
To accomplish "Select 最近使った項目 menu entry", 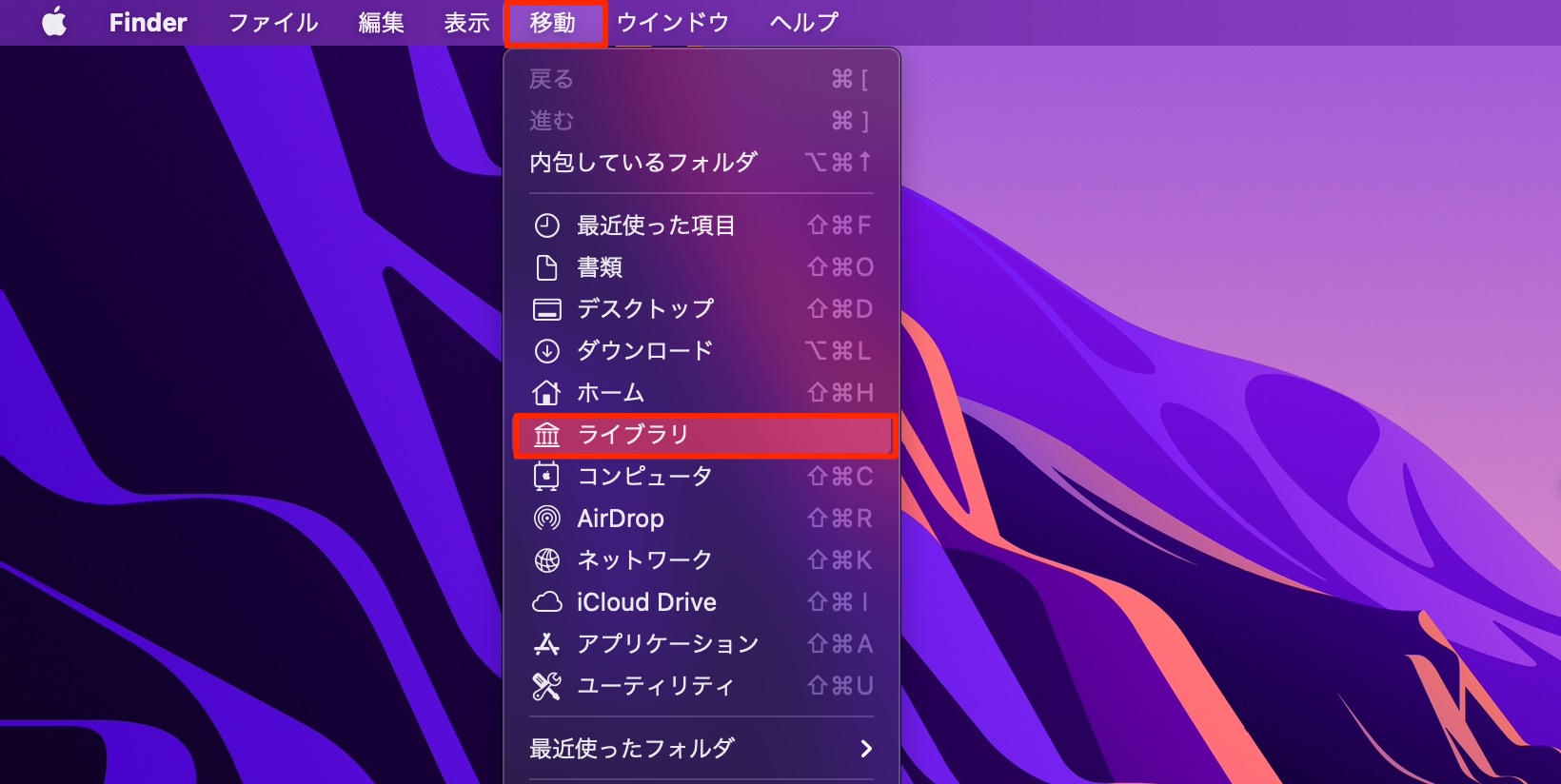I will (x=701, y=225).
